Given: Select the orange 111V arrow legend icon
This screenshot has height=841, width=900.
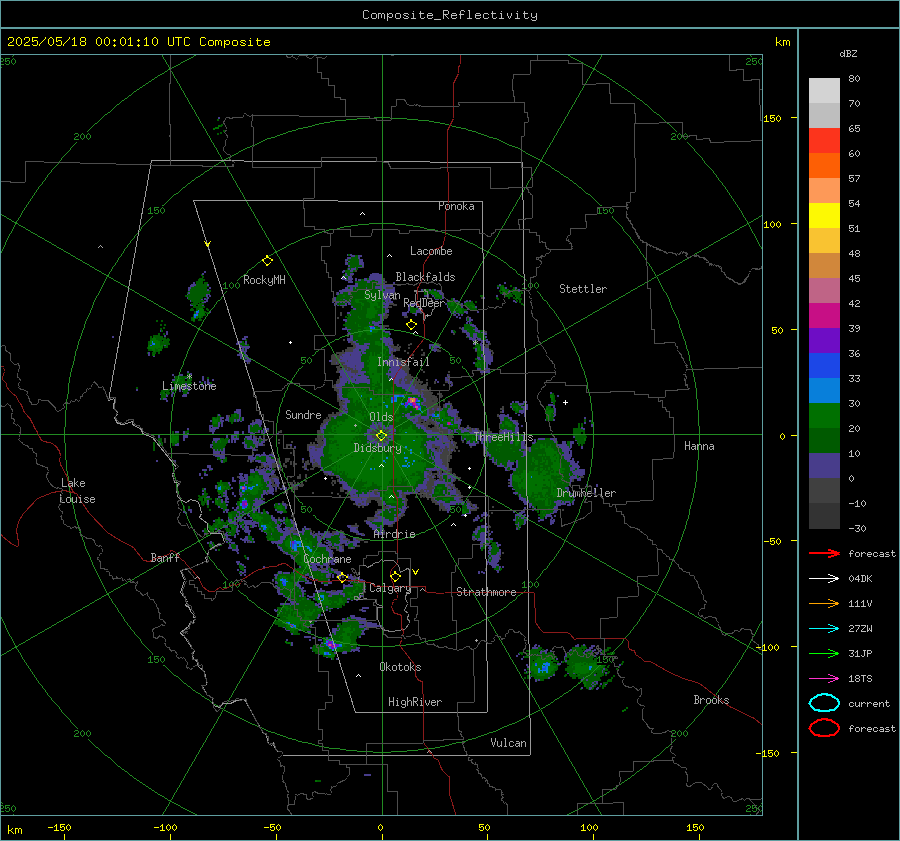Looking at the screenshot, I should [824, 603].
